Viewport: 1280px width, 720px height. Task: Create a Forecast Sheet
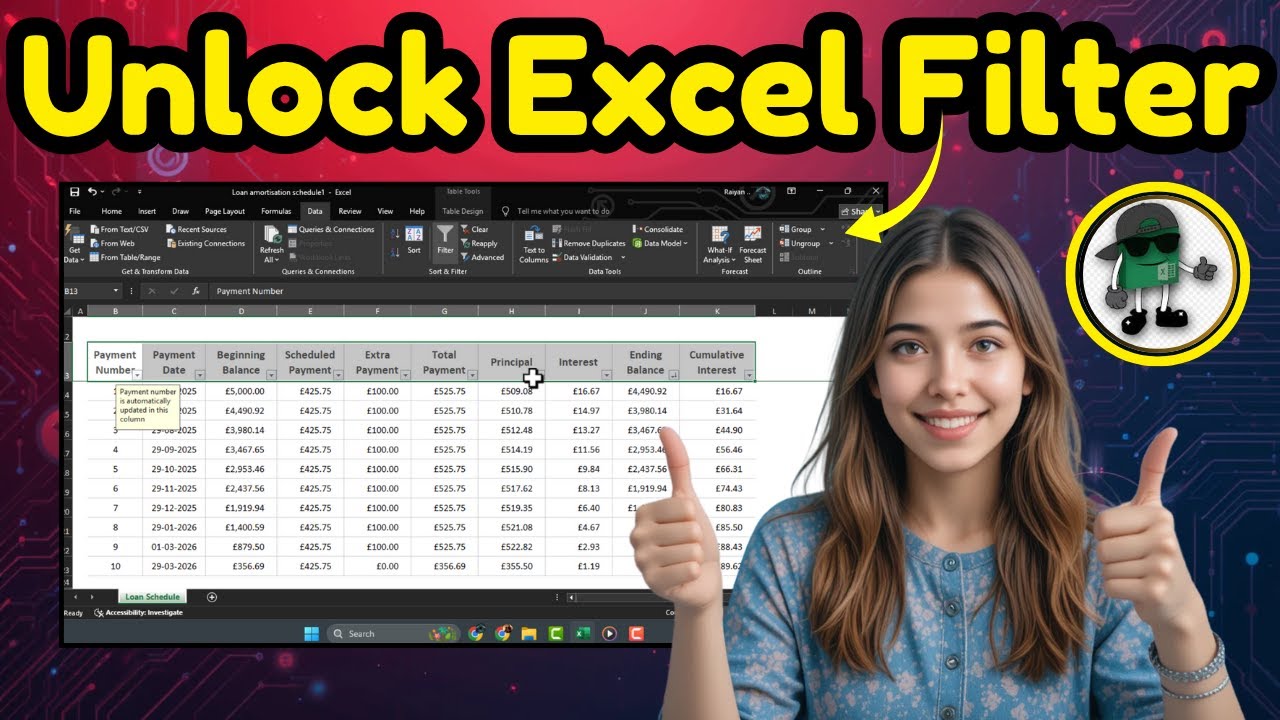click(x=753, y=244)
